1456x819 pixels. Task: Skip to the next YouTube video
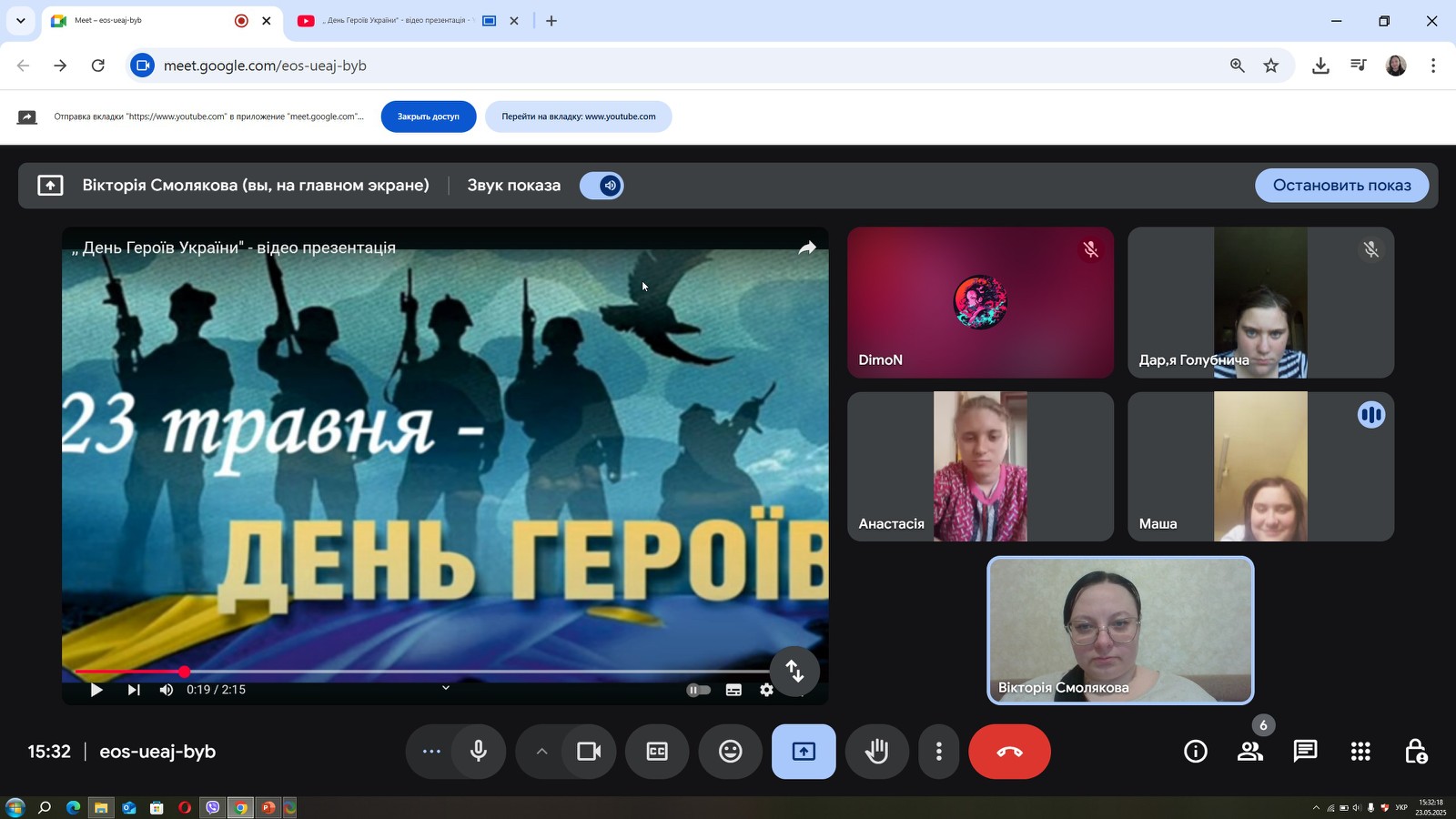(134, 690)
